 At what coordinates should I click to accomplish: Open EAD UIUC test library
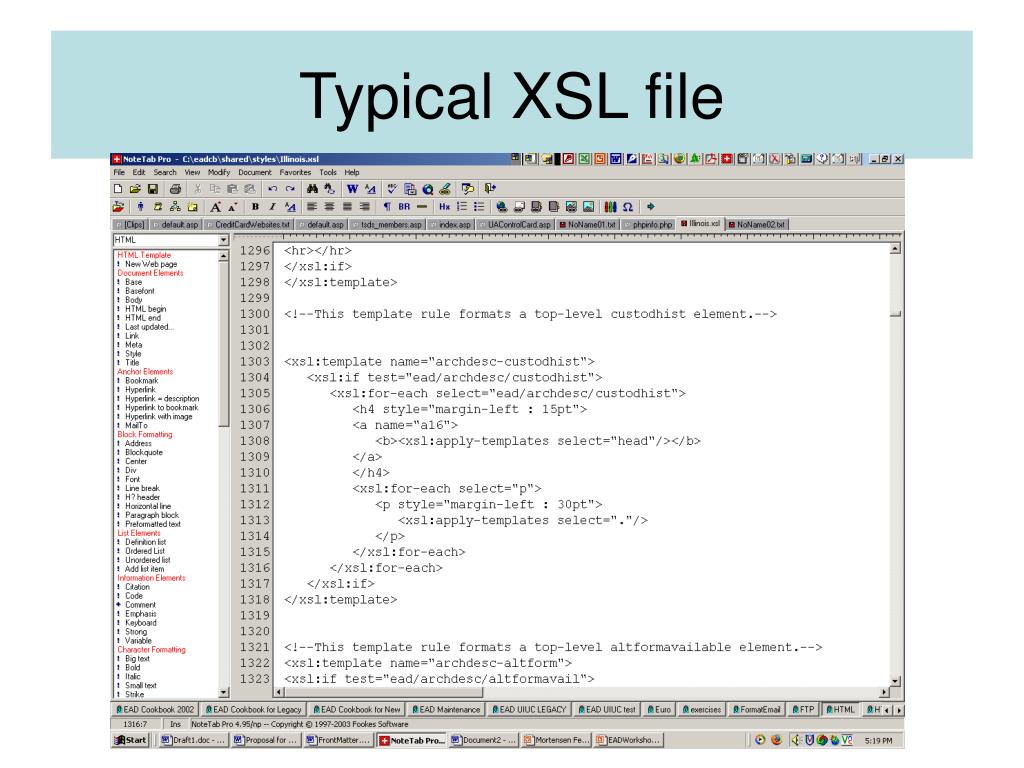coord(605,710)
